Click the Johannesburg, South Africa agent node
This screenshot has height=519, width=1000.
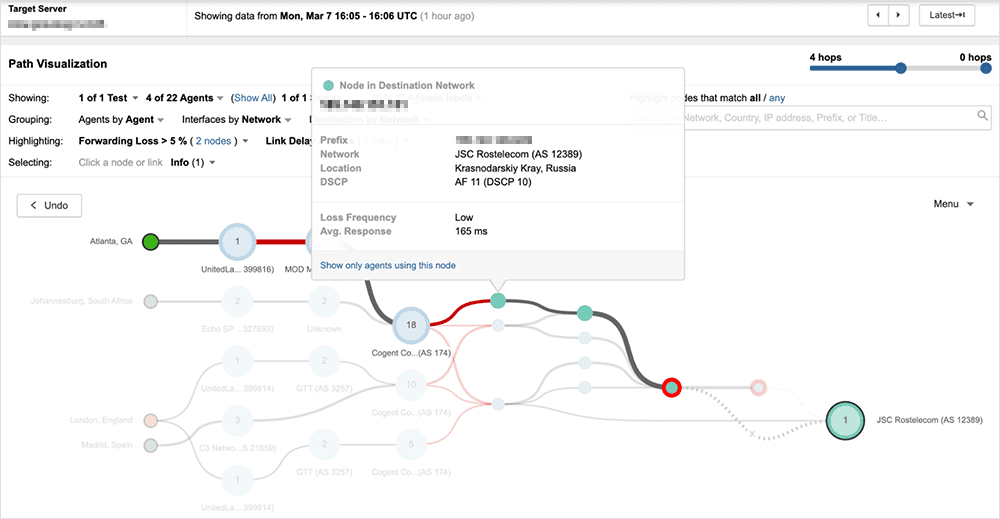coord(151,301)
